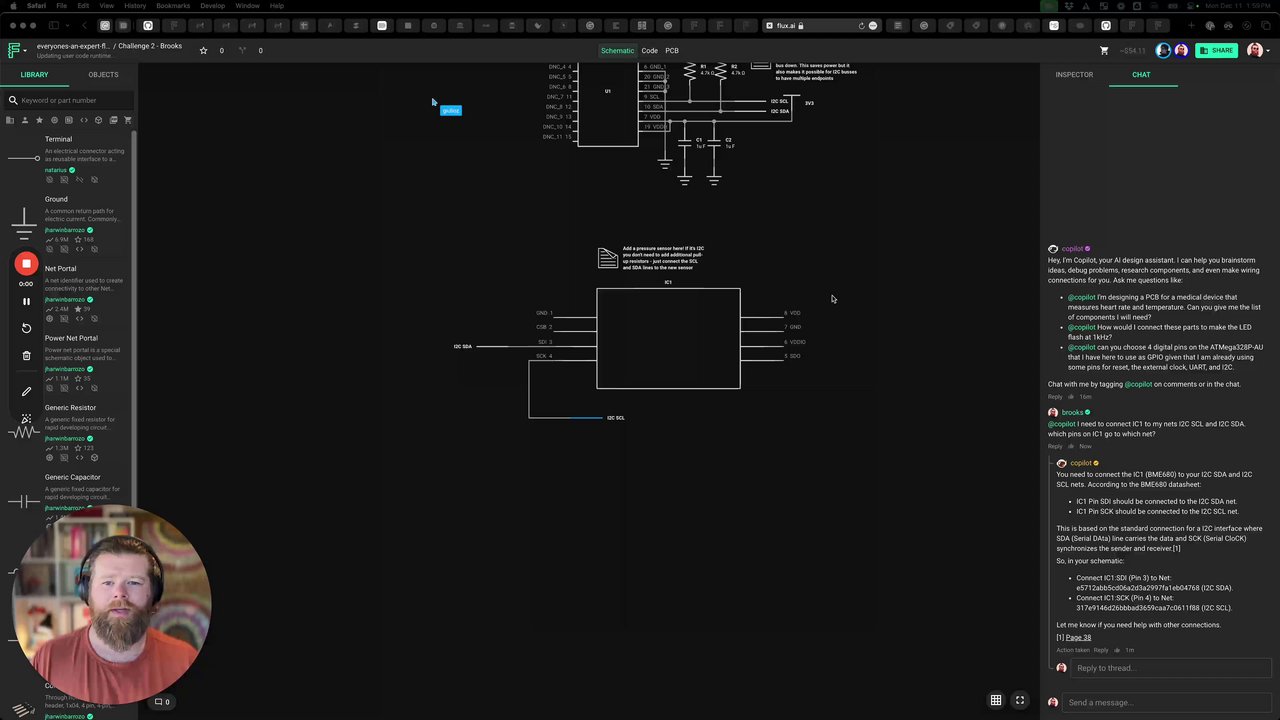This screenshot has height=720, width=1280.
Task: Filter library by folder icon
Action: pyautogui.click(x=10, y=120)
